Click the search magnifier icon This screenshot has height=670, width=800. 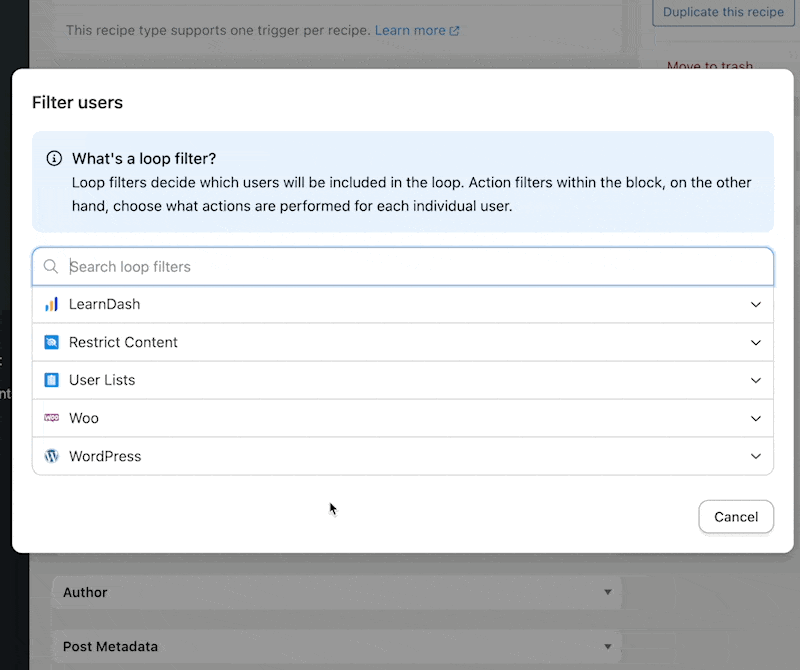pos(51,267)
